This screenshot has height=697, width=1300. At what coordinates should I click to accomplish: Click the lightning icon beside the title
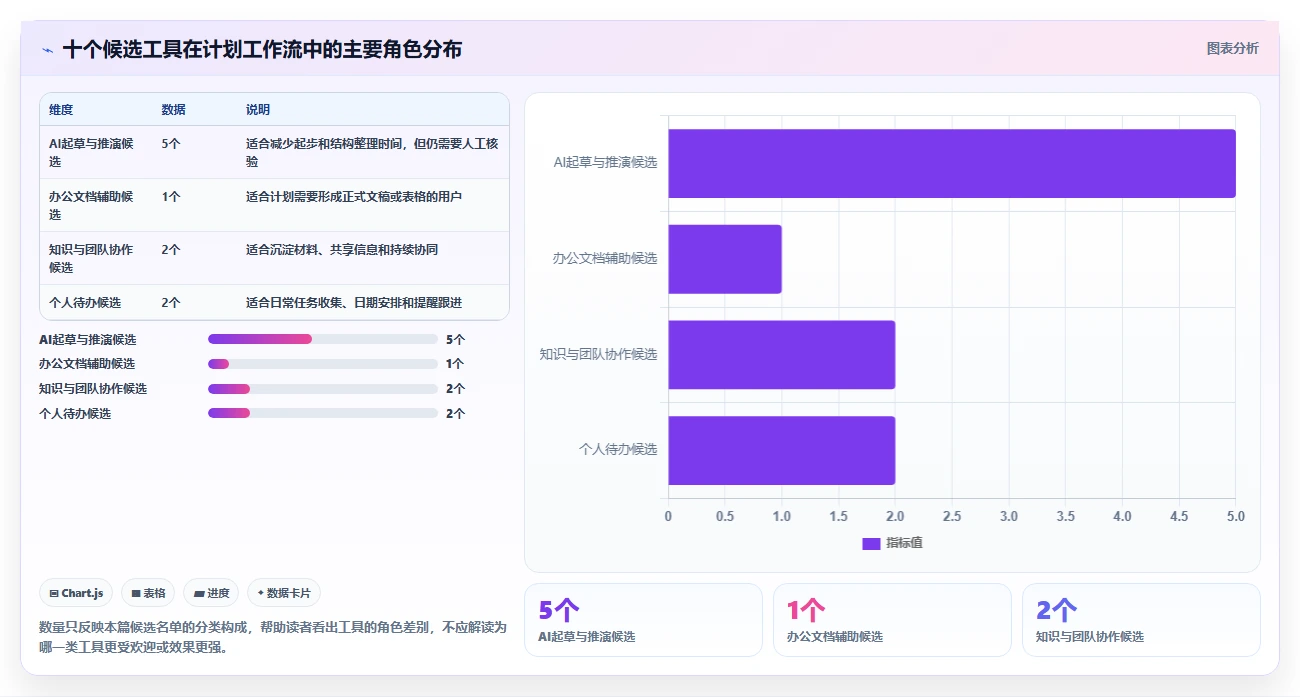point(47,49)
